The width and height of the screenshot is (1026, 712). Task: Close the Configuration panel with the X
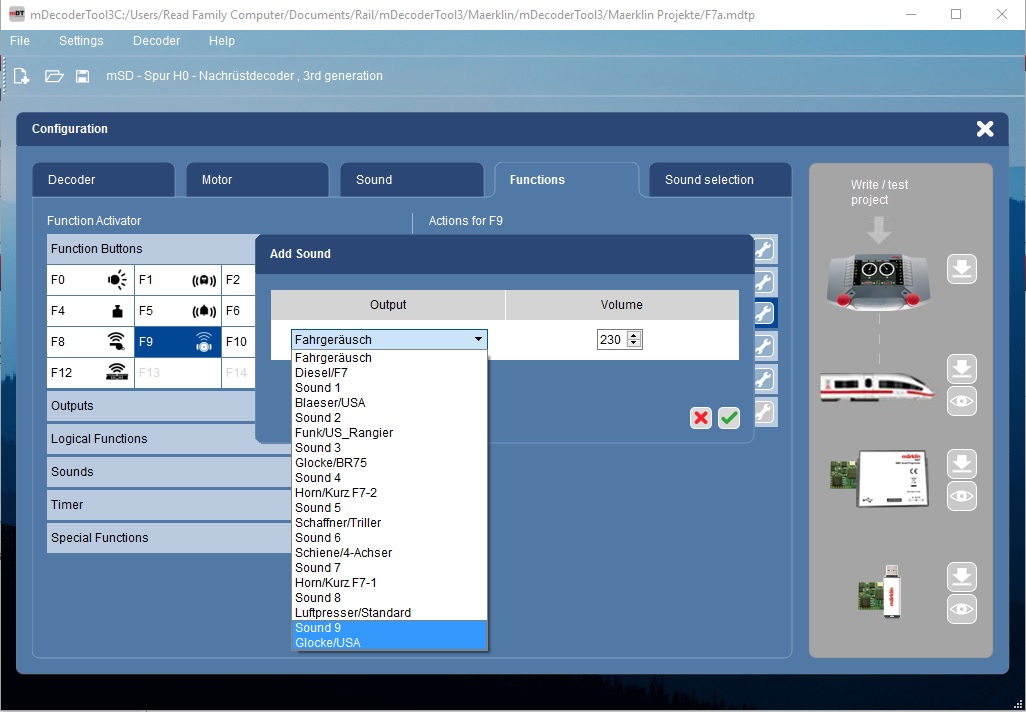[985, 129]
